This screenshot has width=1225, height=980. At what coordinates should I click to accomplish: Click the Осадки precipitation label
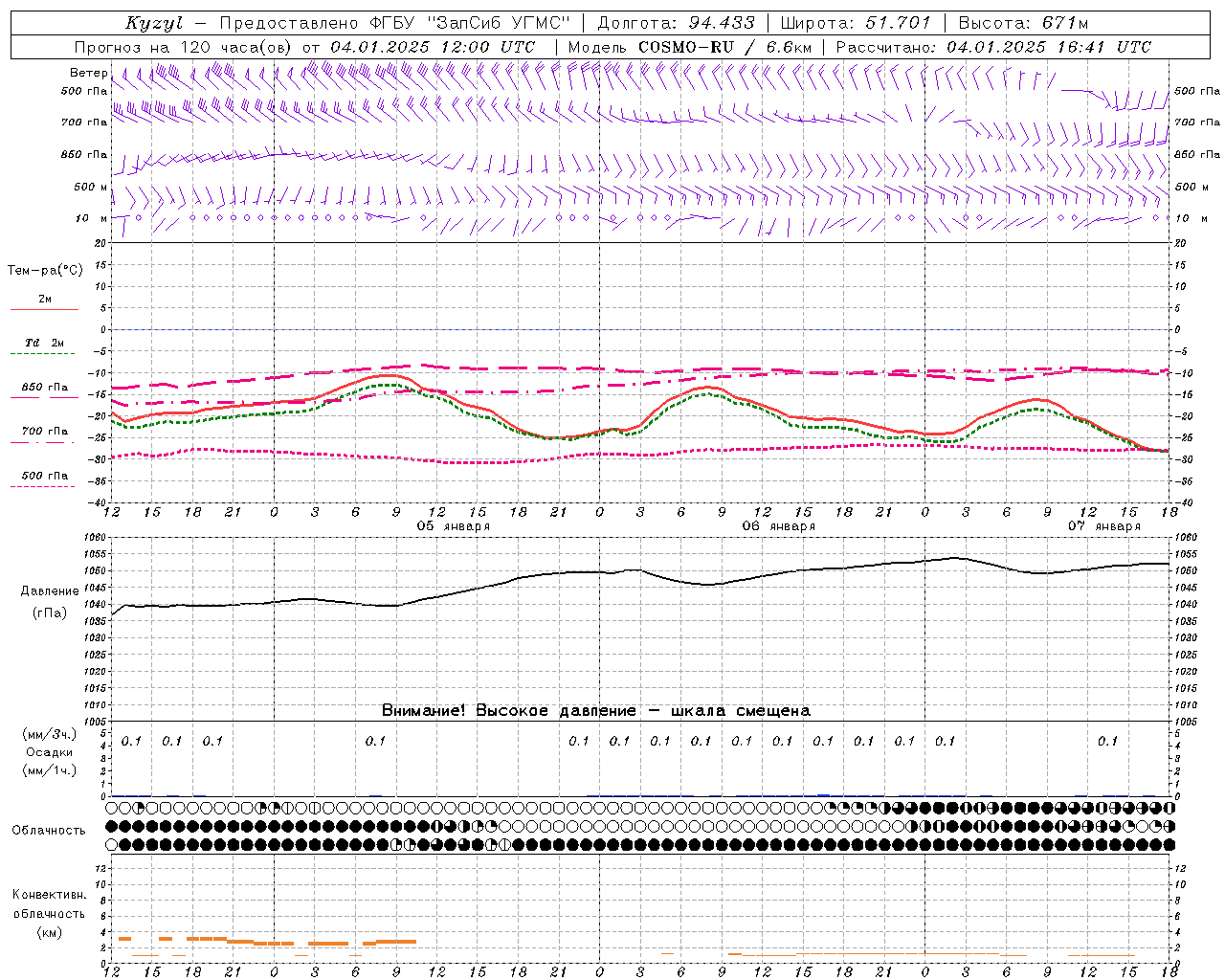click(x=50, y=752)
